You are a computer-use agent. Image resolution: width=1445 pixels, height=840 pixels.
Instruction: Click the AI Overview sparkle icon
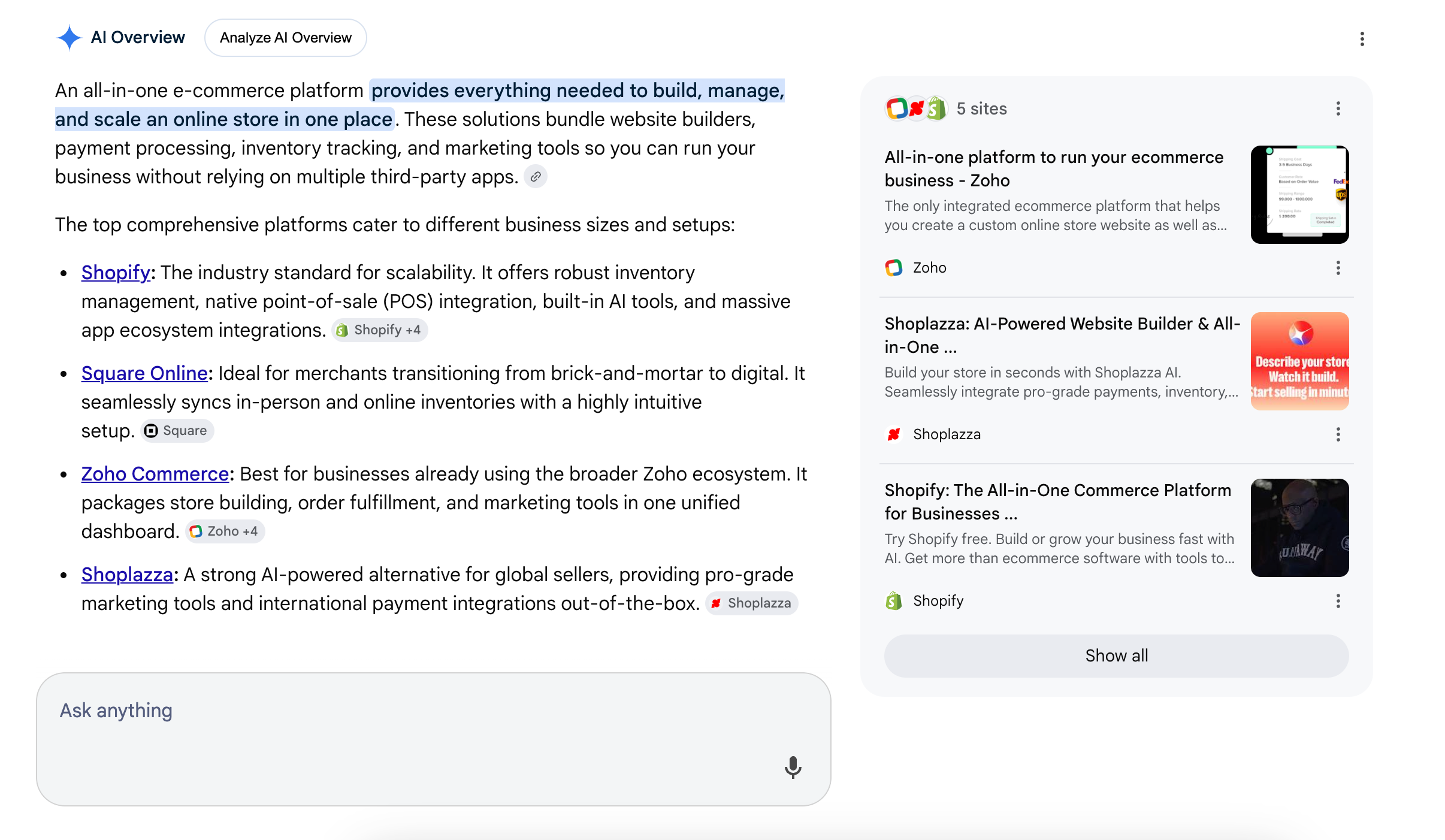69,38
